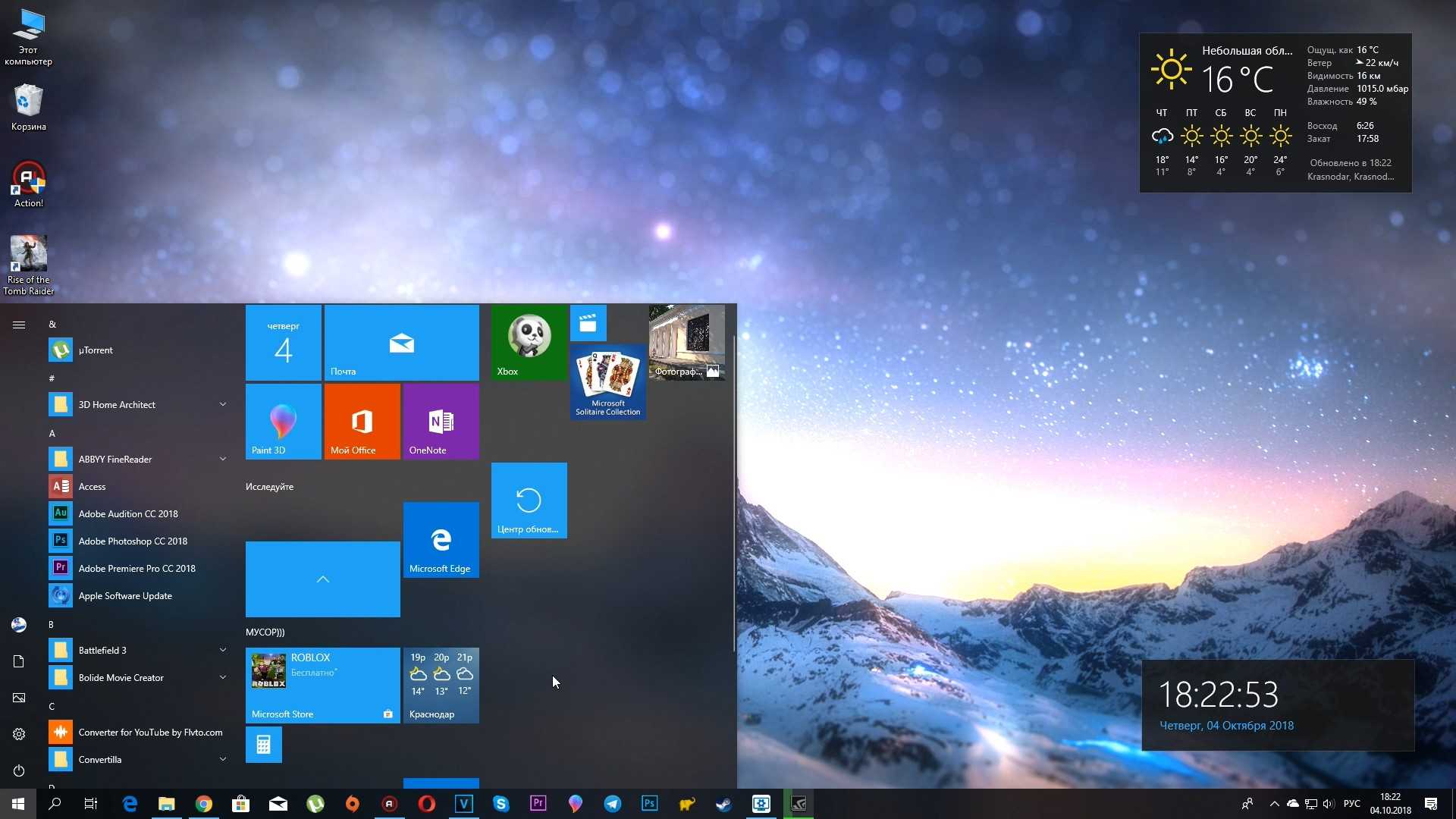Viewport: 1456px width, 819px height.
Task: Open the Action! desktop shortcut
Action: pos(29,184)
